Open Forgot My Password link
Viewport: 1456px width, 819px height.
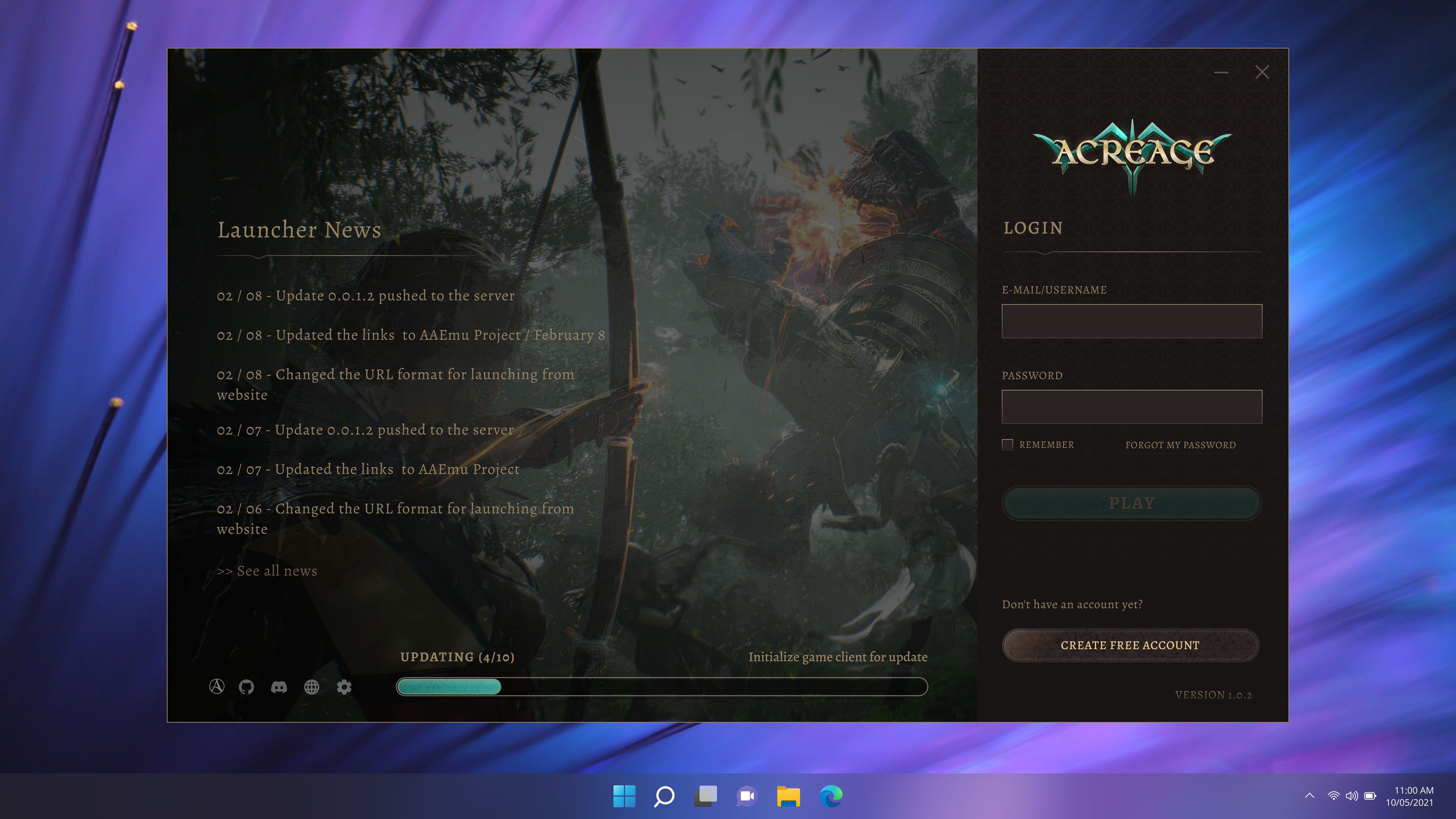1180,445
